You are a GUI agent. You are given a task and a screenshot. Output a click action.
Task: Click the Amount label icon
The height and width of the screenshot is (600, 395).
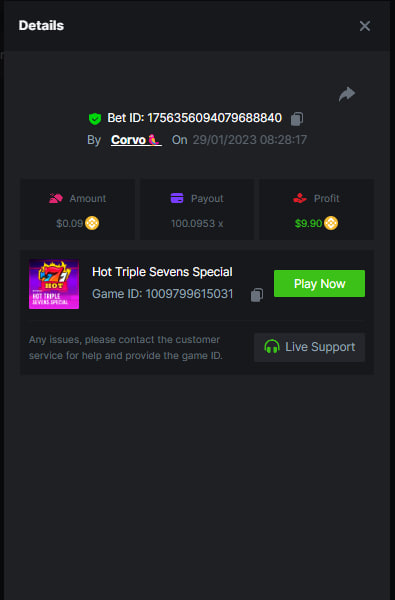(56, 198)
